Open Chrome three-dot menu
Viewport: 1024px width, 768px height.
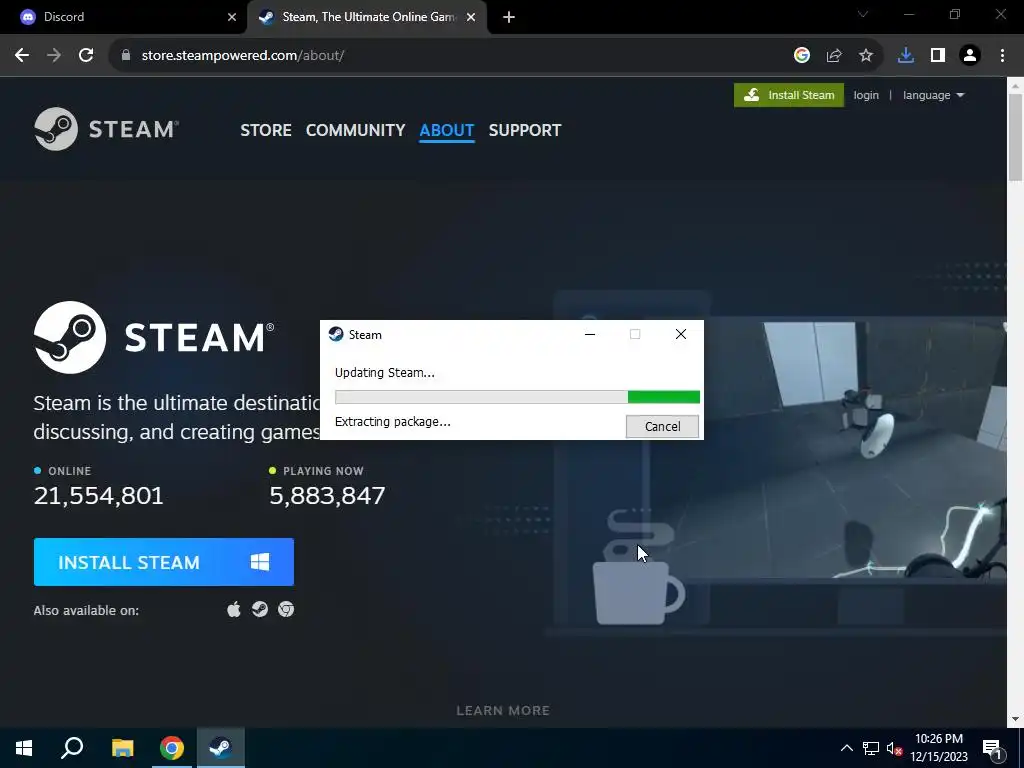1002,56
